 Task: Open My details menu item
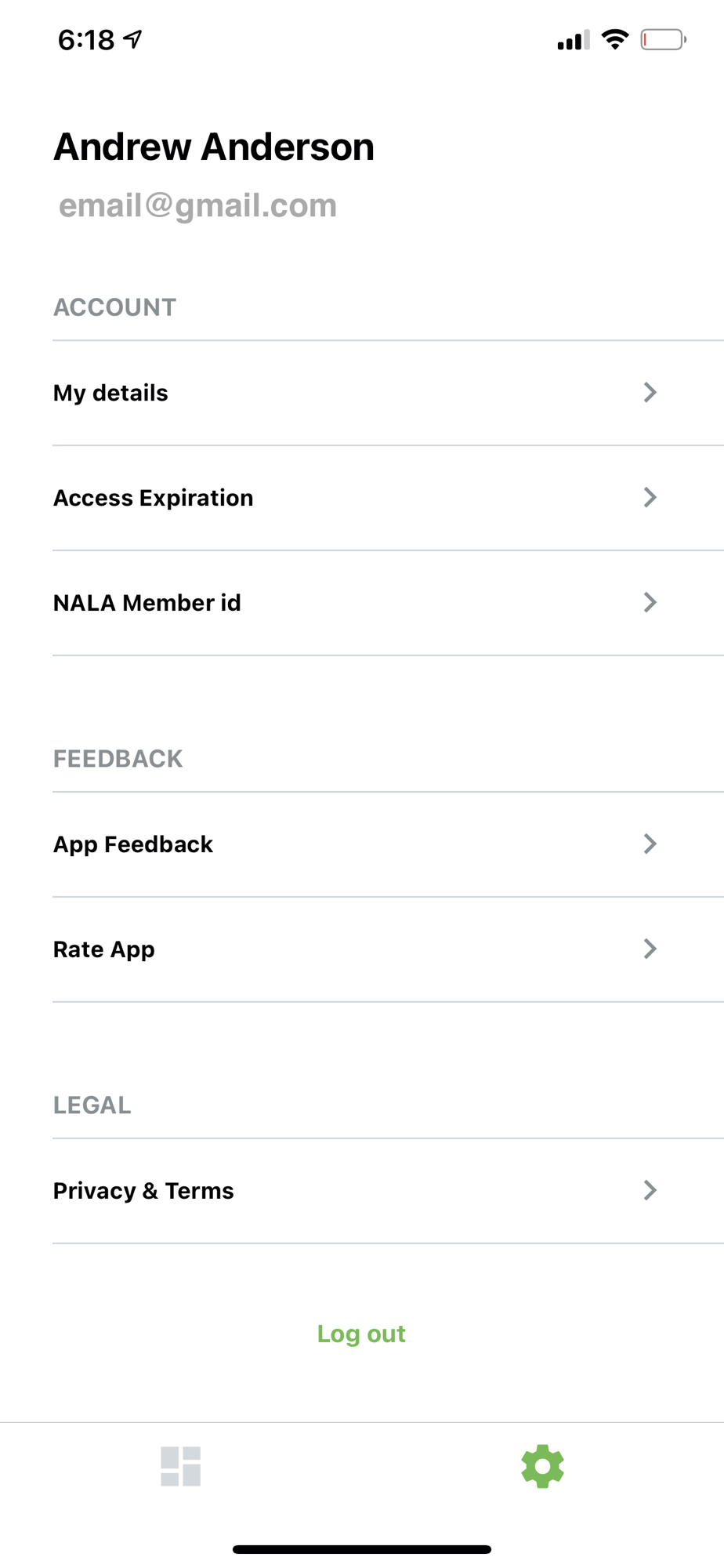[x=110, y=393]
